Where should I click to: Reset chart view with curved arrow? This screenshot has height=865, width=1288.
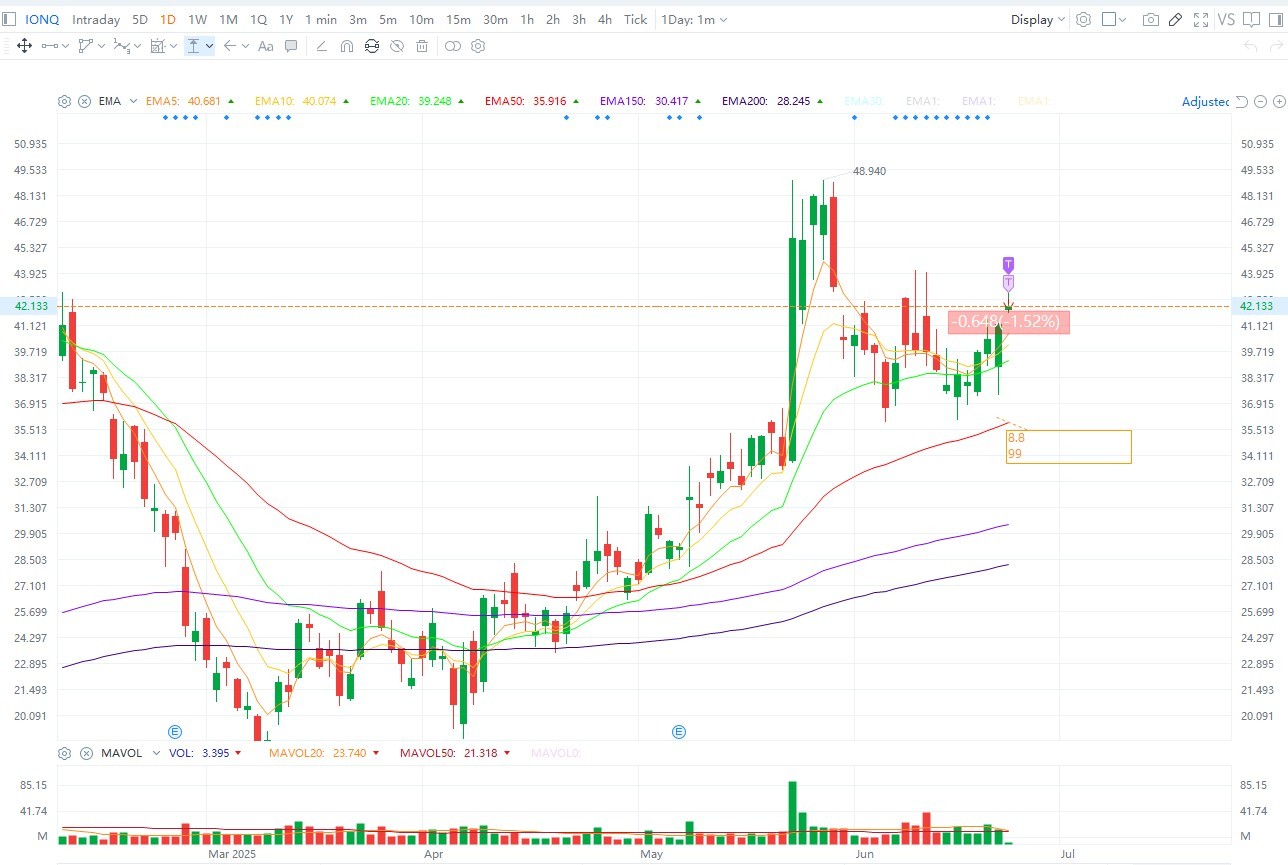[x=1241, y=101]
